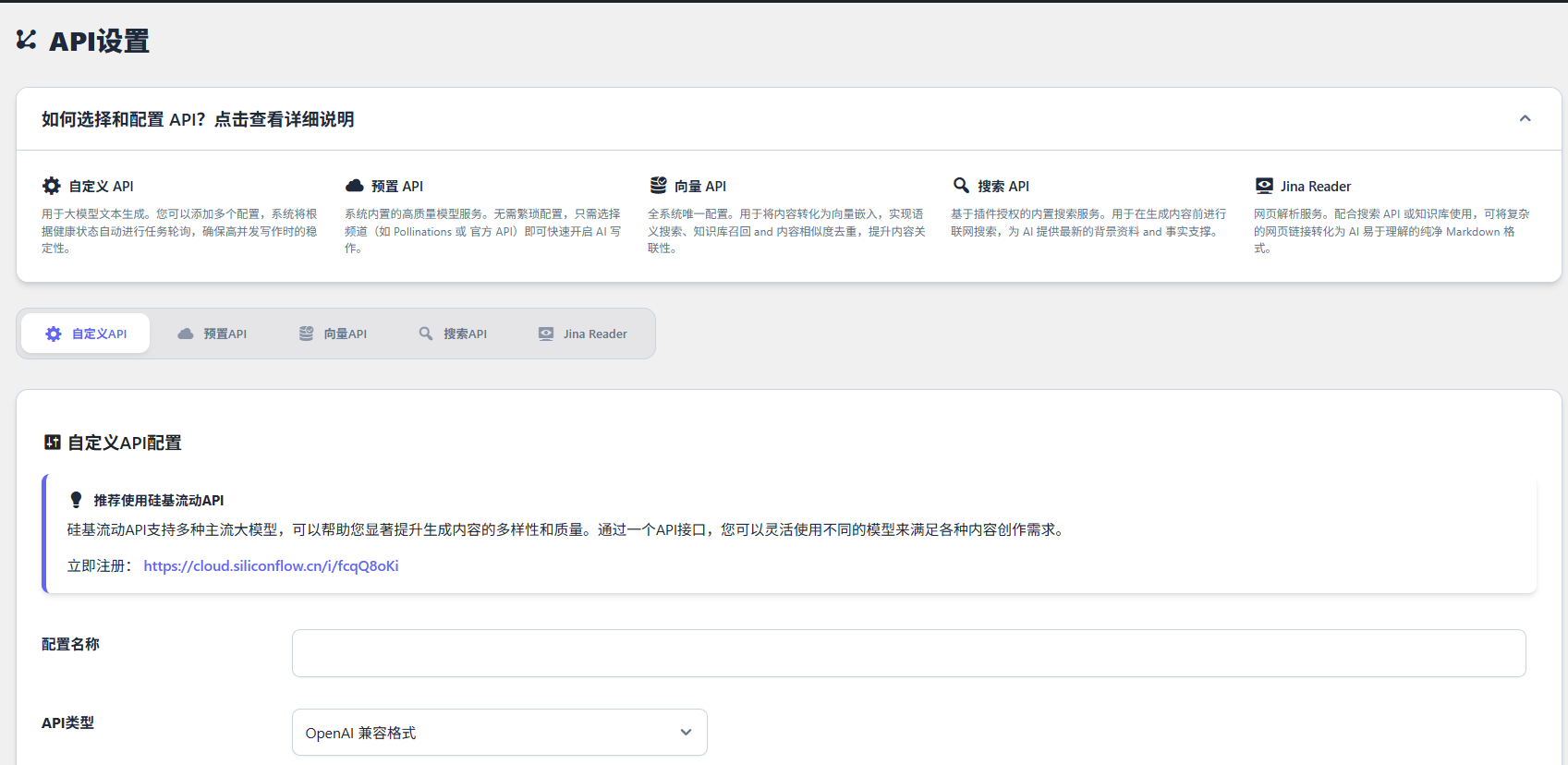Click the 推荐使用硅基流动API notice title
The image size is (1568, 765).
point(159,500)
